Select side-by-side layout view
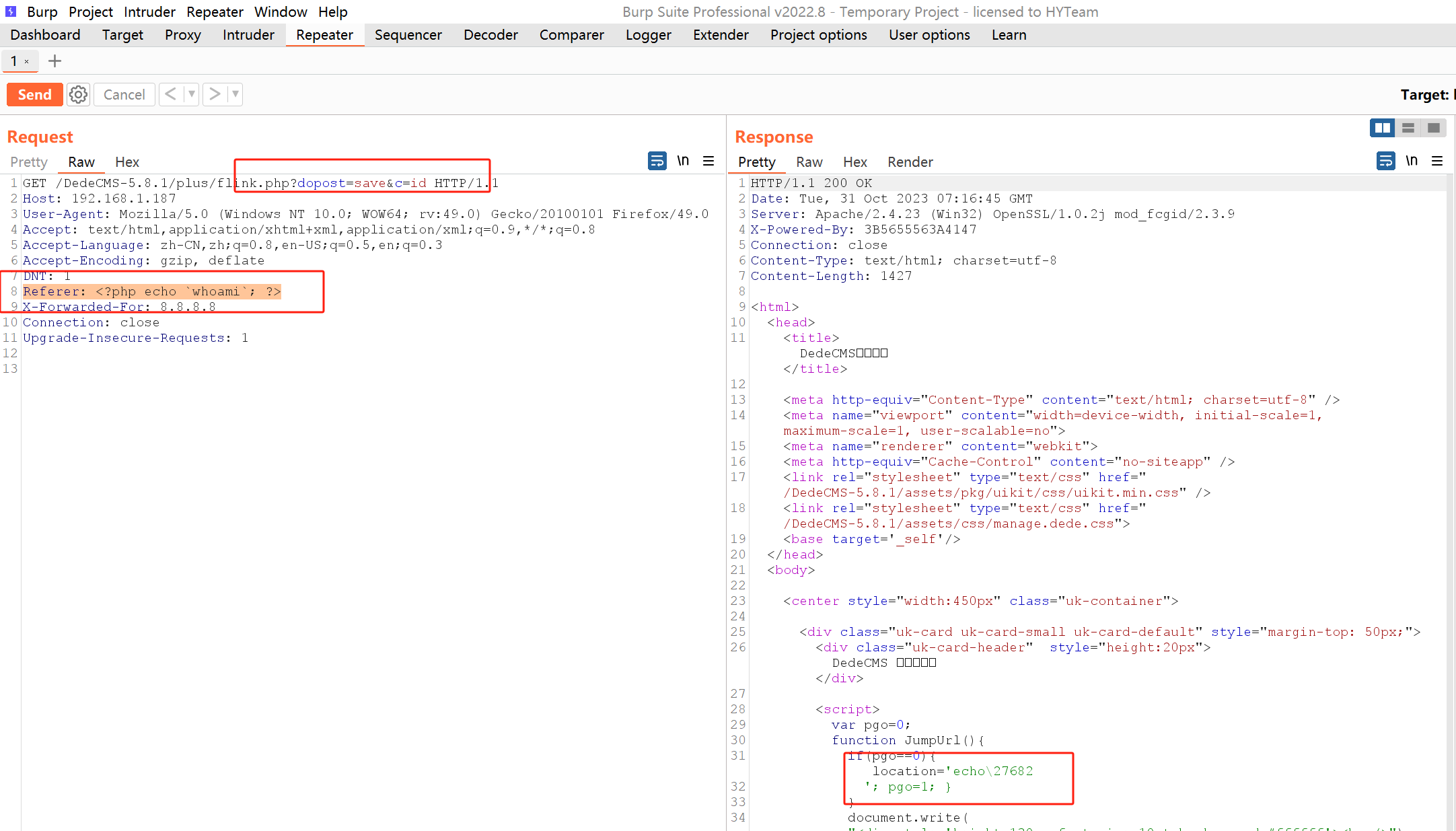This screenshot has width=1456, height=831. (x=1382, y=128)
